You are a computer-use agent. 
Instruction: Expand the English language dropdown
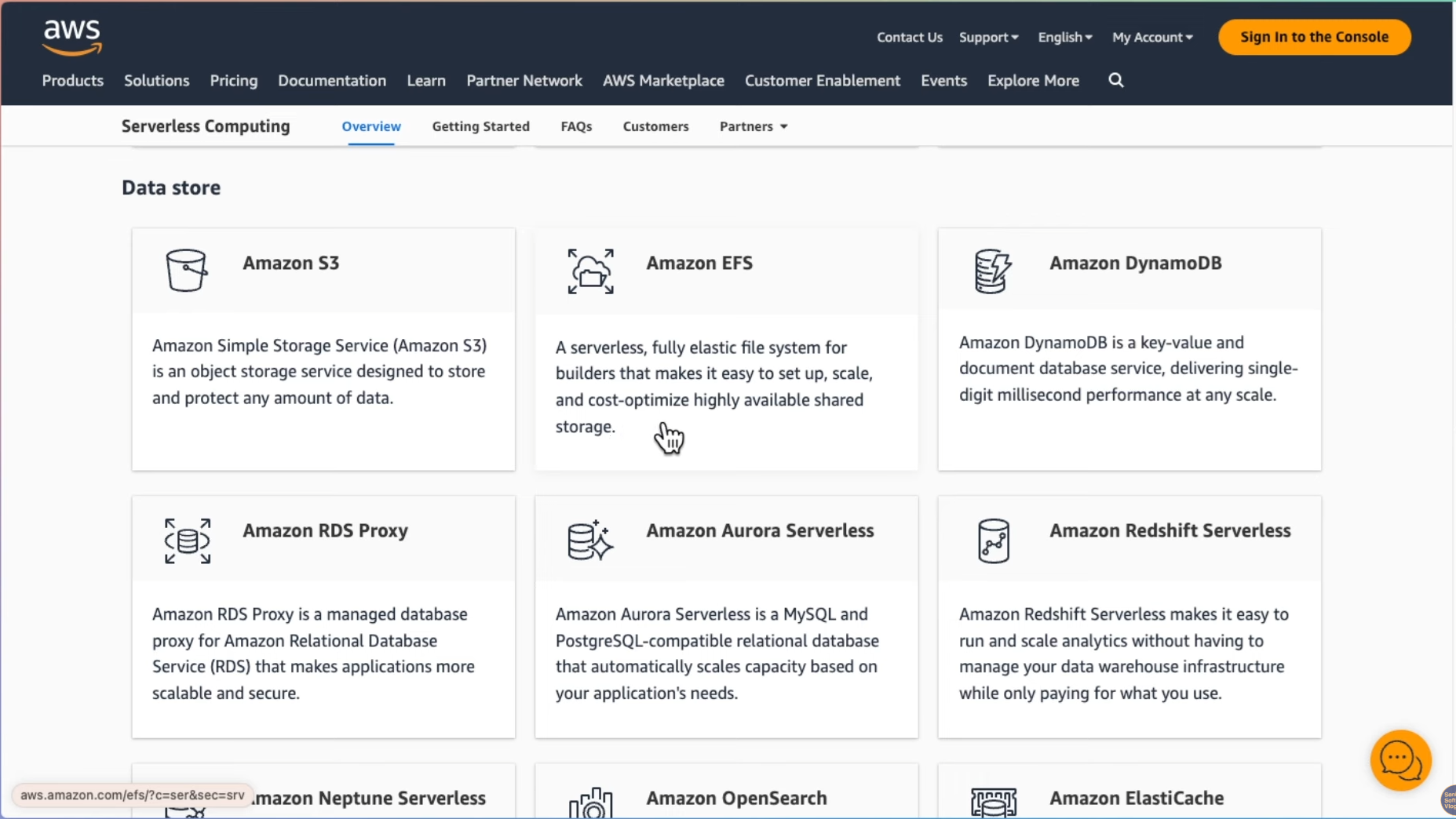pos(1065,37)
